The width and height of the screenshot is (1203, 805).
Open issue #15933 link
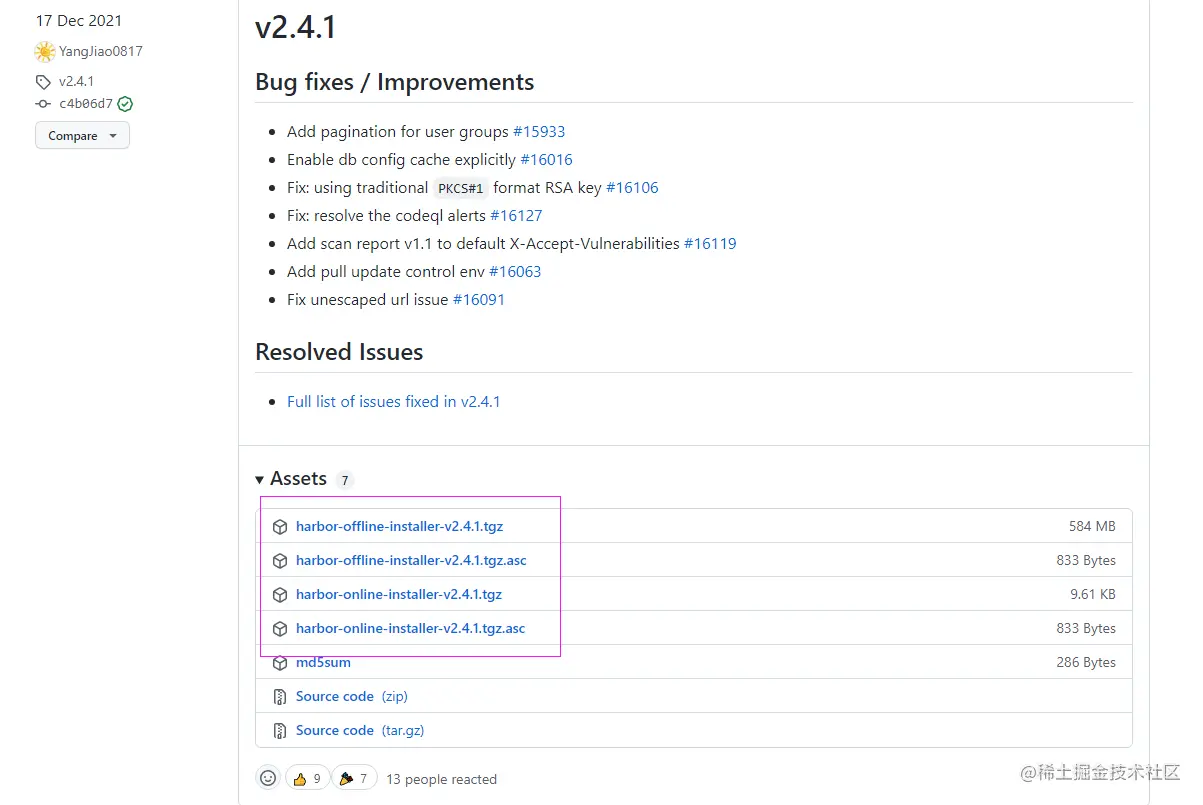[539, 132]
